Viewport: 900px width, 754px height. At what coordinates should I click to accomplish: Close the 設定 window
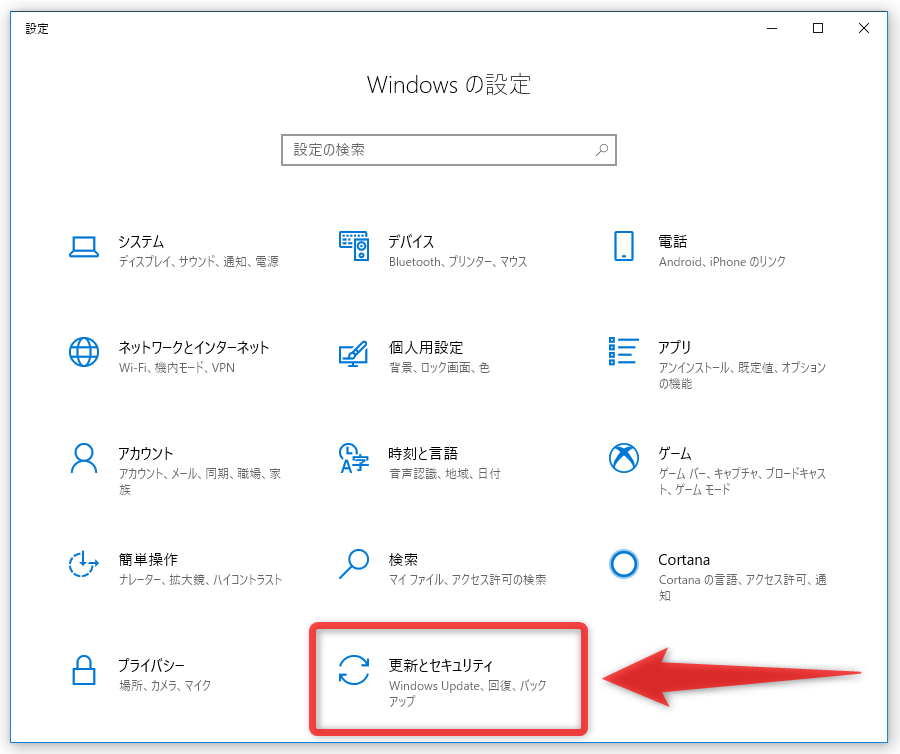pyautogui.click(x=864, y=28)
